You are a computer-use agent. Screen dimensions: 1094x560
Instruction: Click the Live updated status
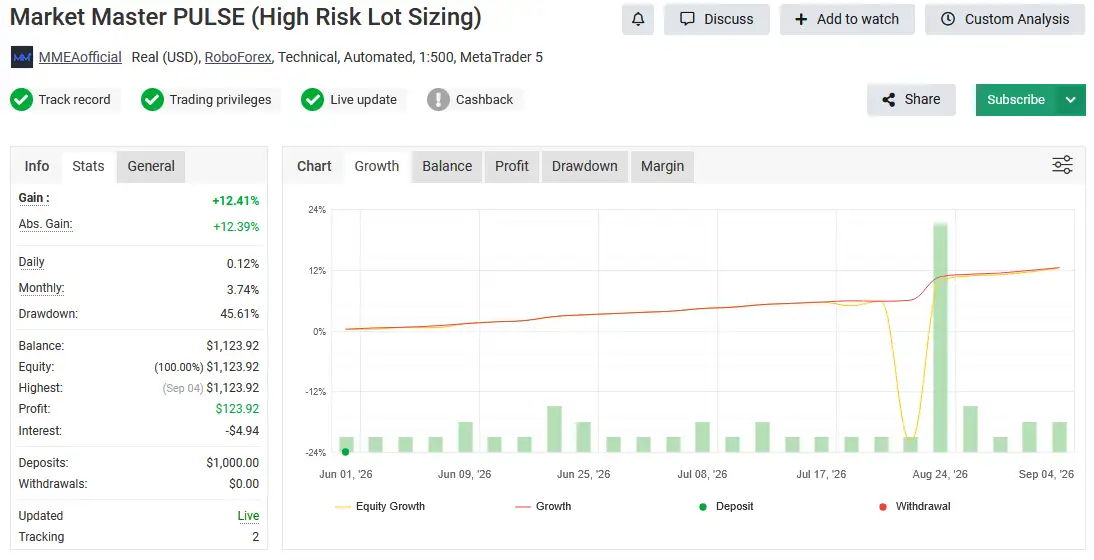point(248,516)
